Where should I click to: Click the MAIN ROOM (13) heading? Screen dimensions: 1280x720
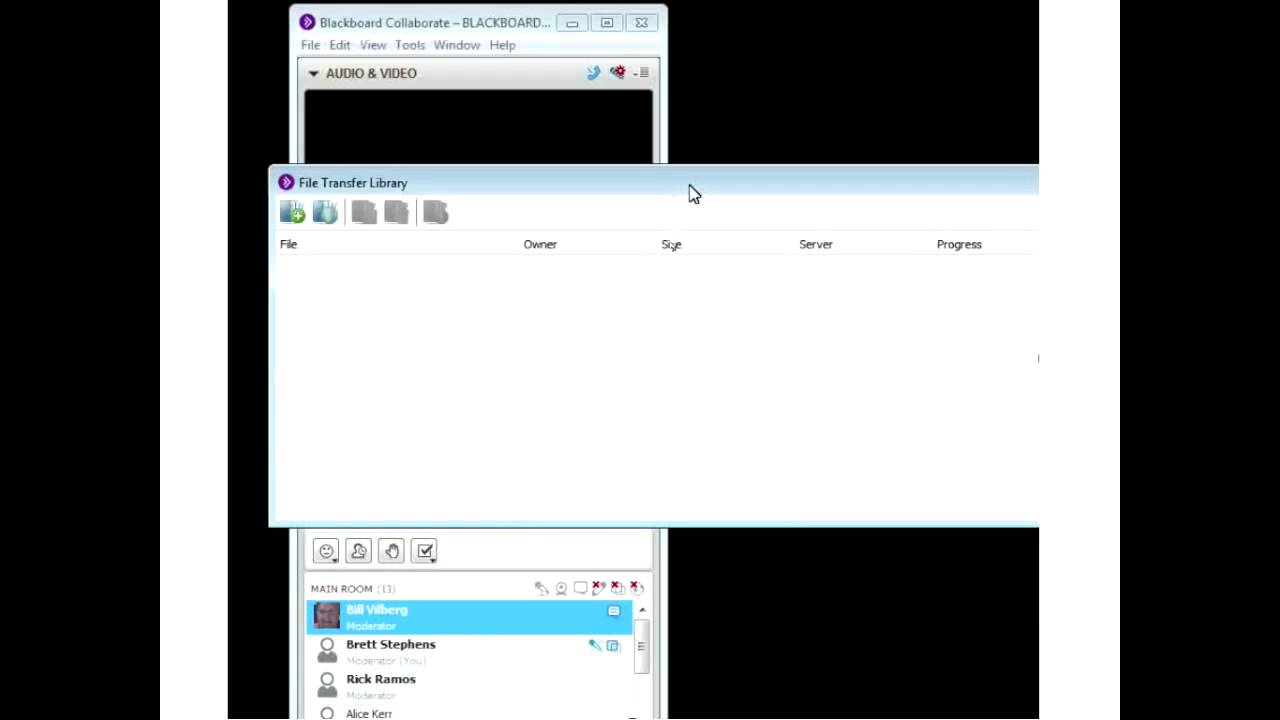coord(352,589)
